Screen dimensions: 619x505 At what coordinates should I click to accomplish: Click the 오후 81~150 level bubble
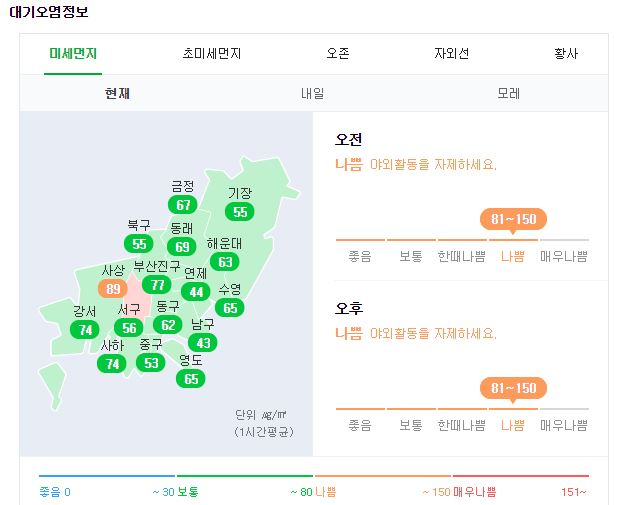[x=513, y=389]
